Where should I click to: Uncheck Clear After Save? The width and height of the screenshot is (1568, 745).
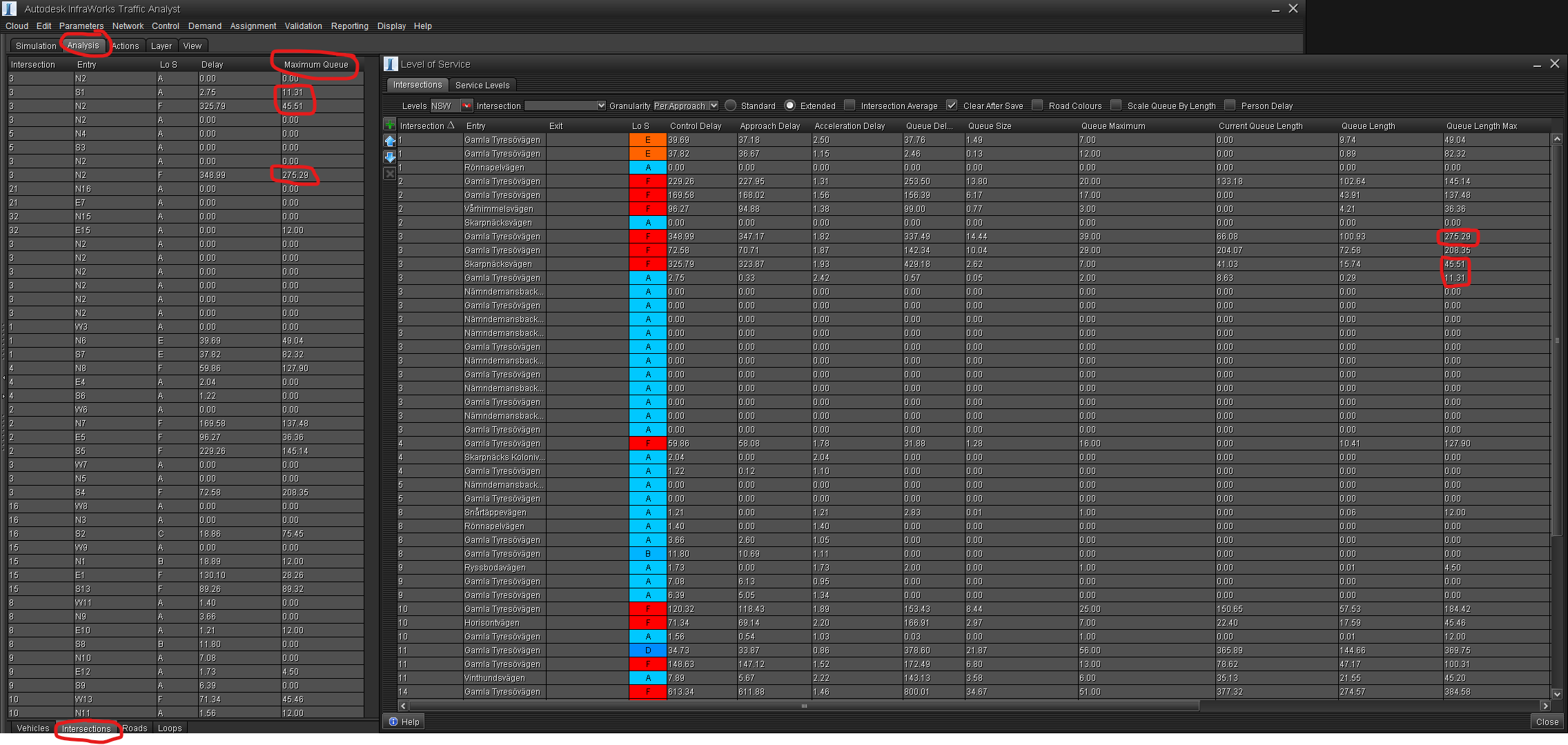[952, 106]
